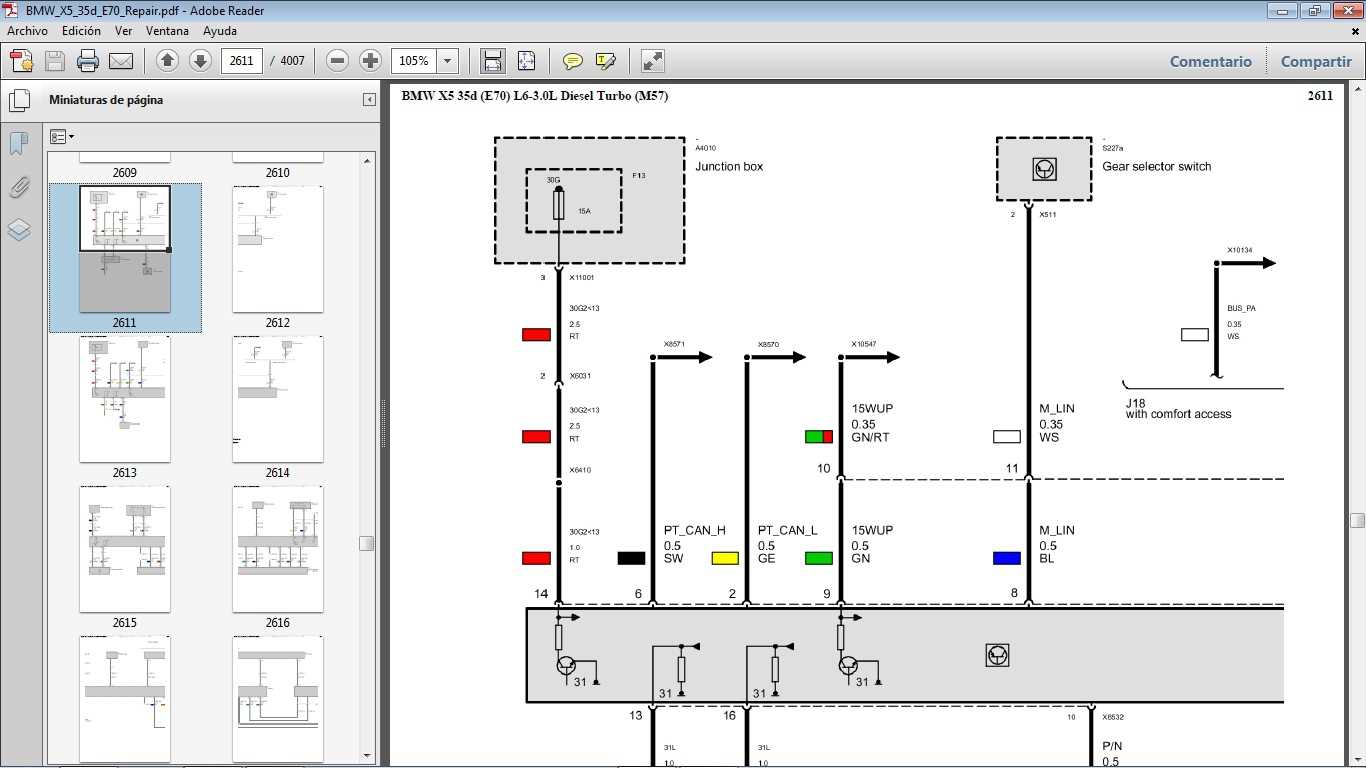This screenshot has width=1366, height=768.
Task: Open the Ver menu
Action: (x=124, y=31)
